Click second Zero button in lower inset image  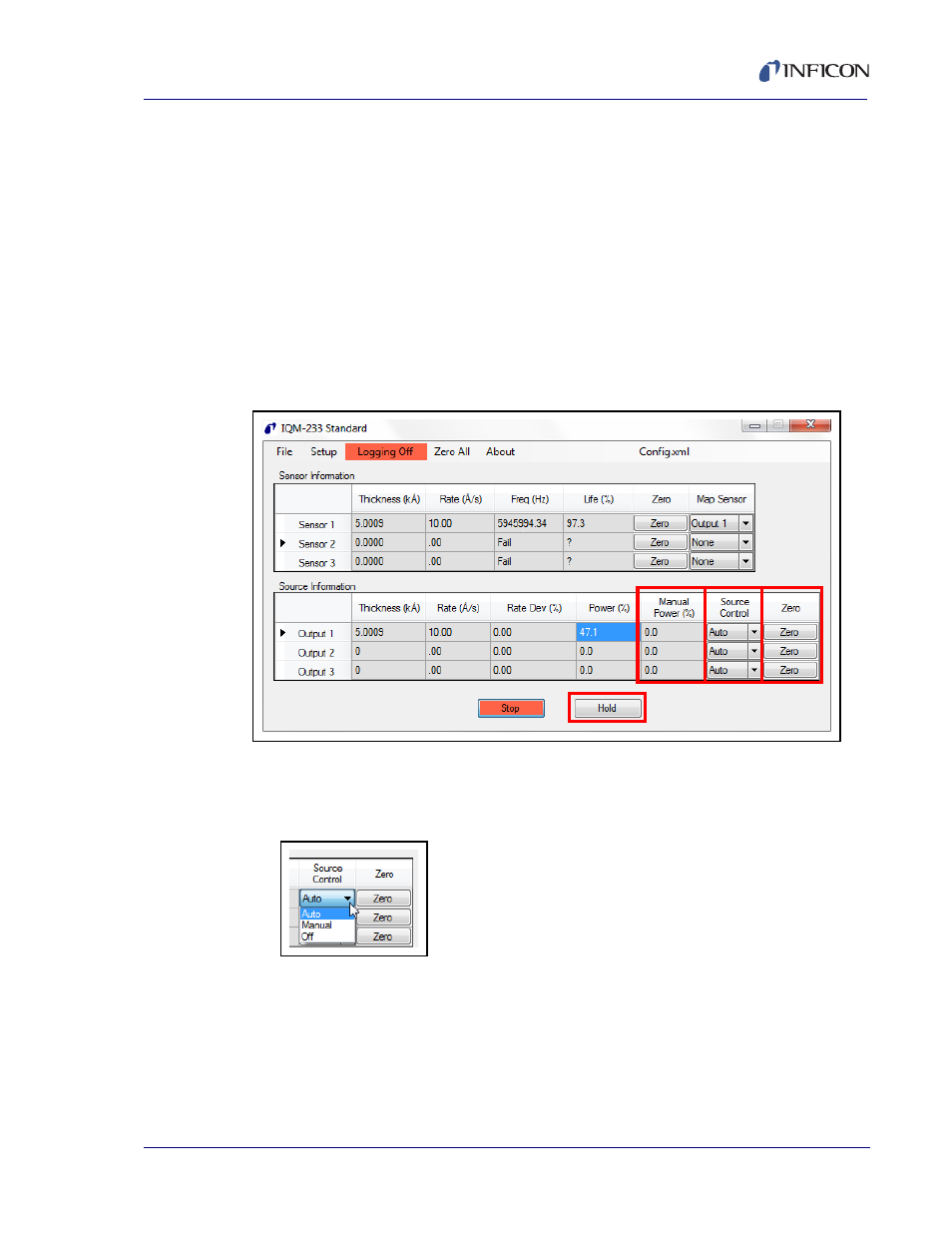(x=383, y=918)
